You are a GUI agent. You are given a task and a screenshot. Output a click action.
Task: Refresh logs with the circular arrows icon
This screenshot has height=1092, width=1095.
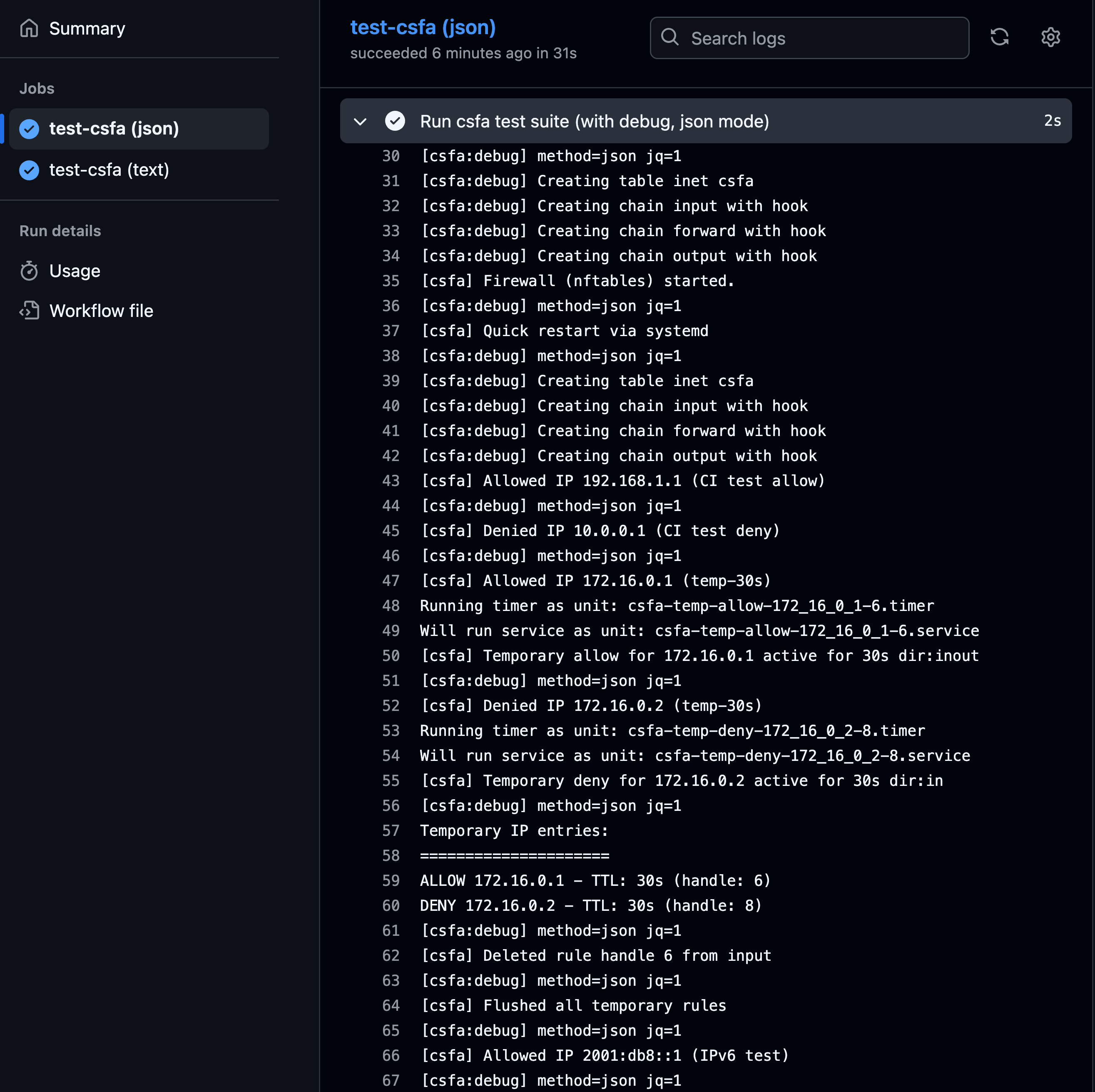(999, 37)
